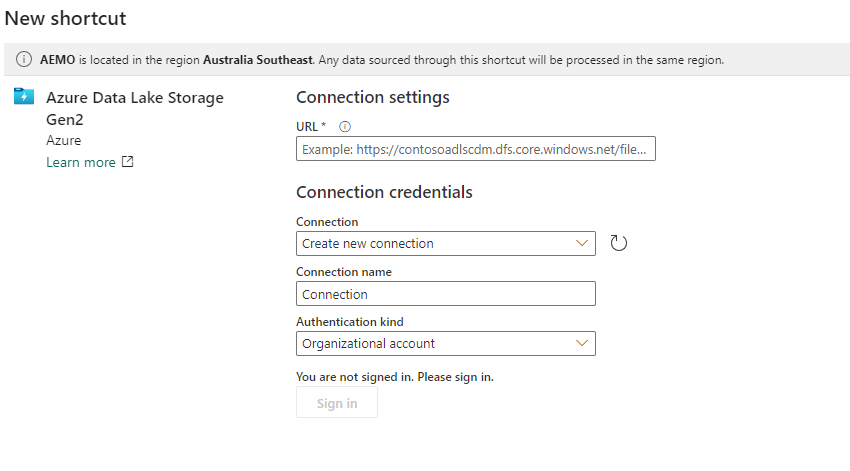Click 'You are not signed in' message
Screen dimensions: 850x471
click(x=395, y=377)
